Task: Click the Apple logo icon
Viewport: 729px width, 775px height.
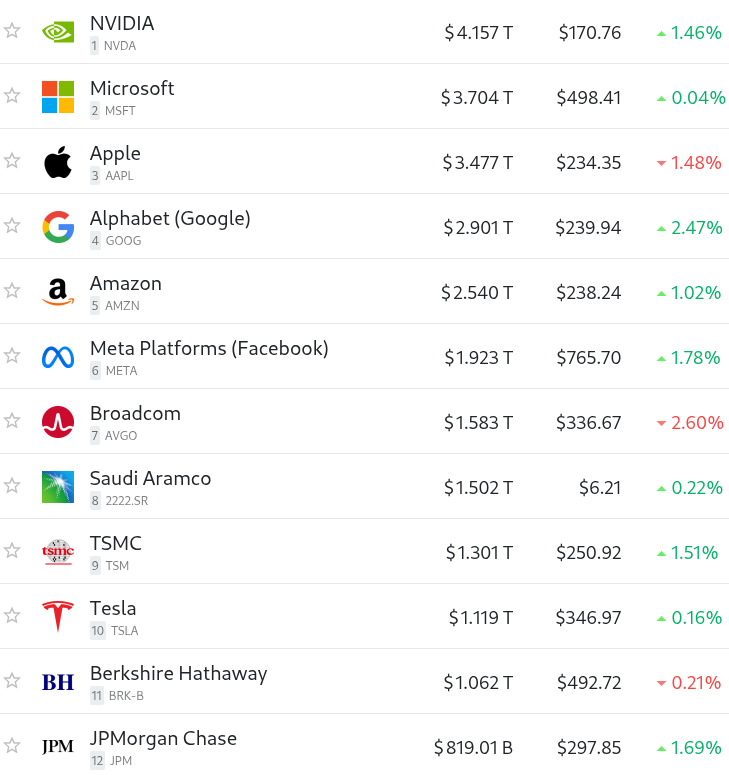Action: click(58, 162)
